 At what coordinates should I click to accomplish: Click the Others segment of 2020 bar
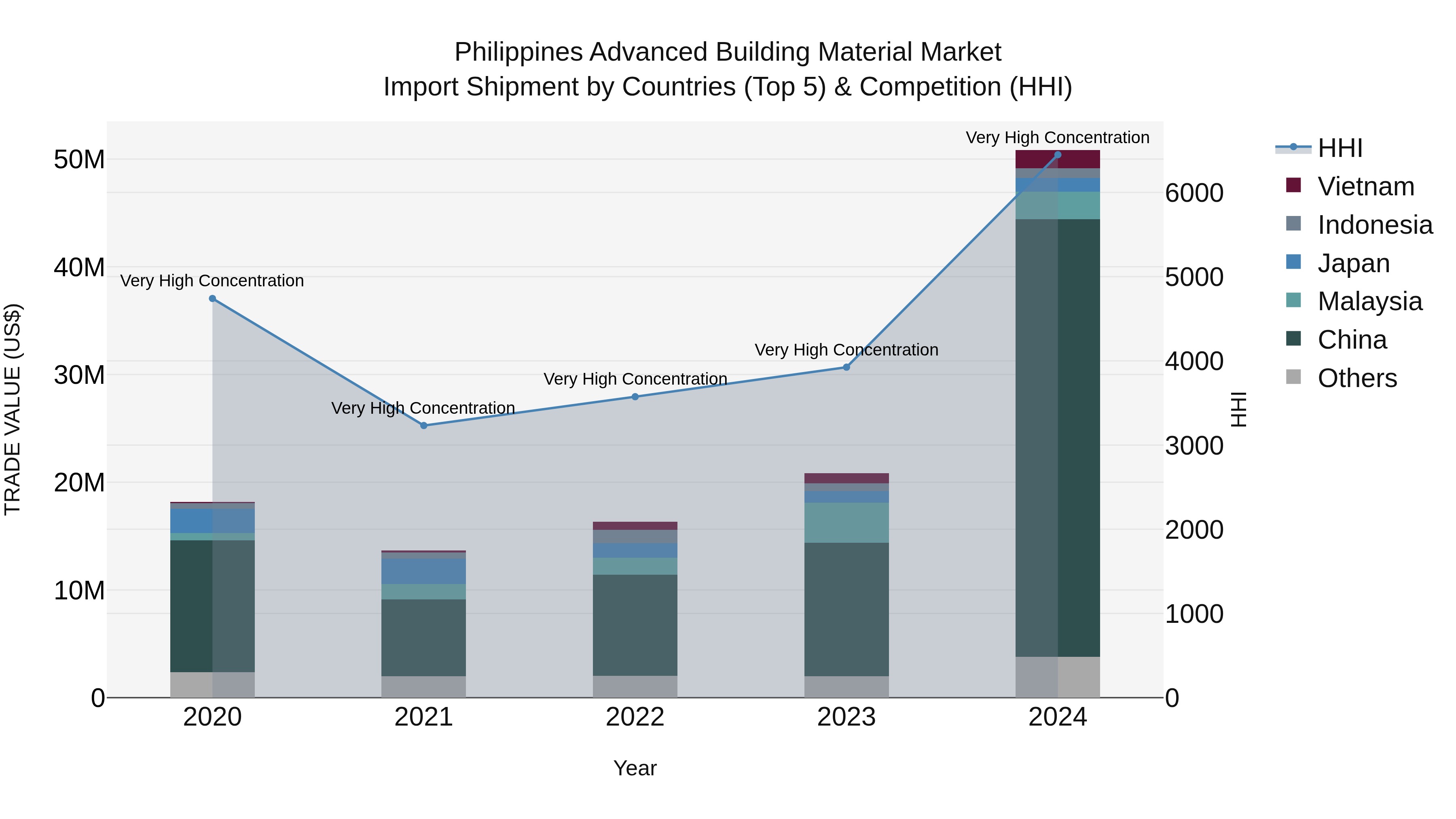click(x=212, y=684)
